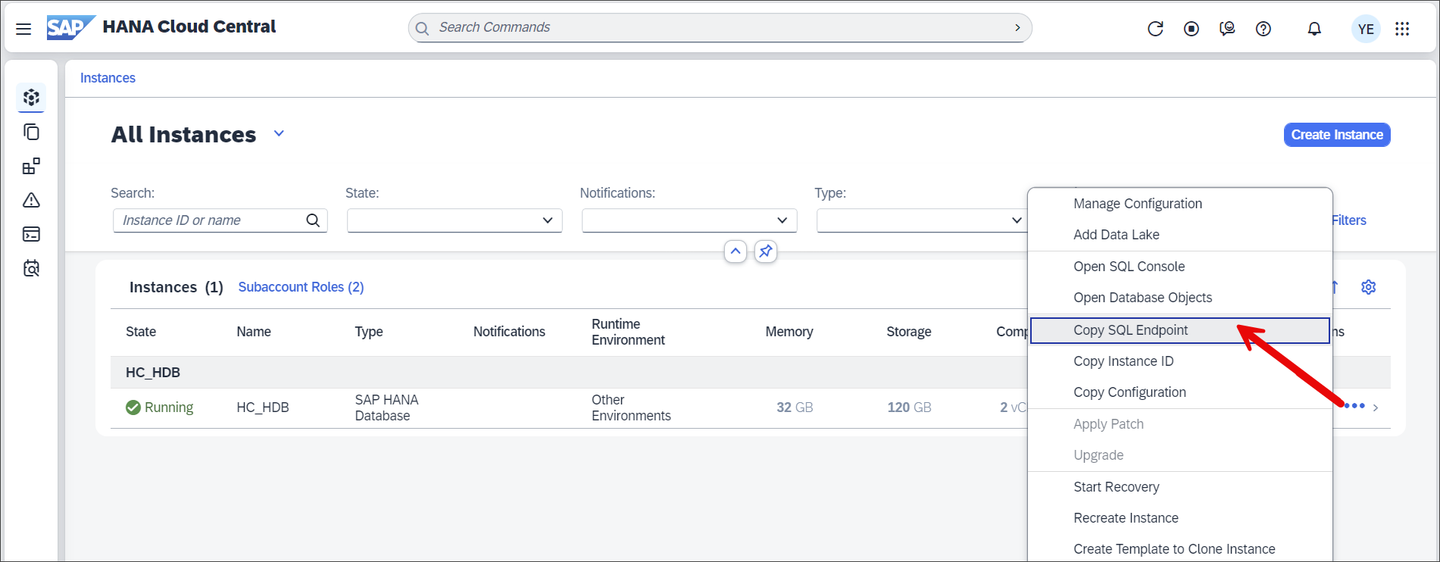Screen dimensions: 1440x562
Task: Open the alerts triangle sidebar icon
Action: click(x=31, y=200)
